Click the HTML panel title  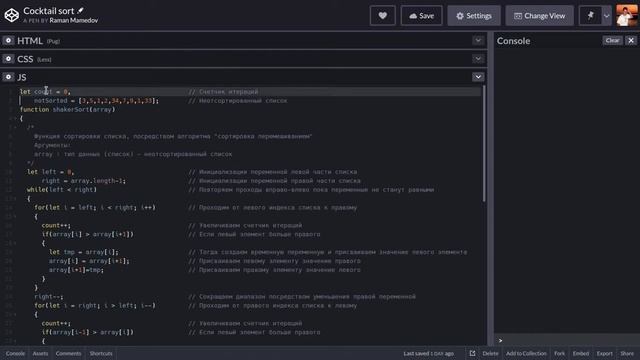point(30,41)
